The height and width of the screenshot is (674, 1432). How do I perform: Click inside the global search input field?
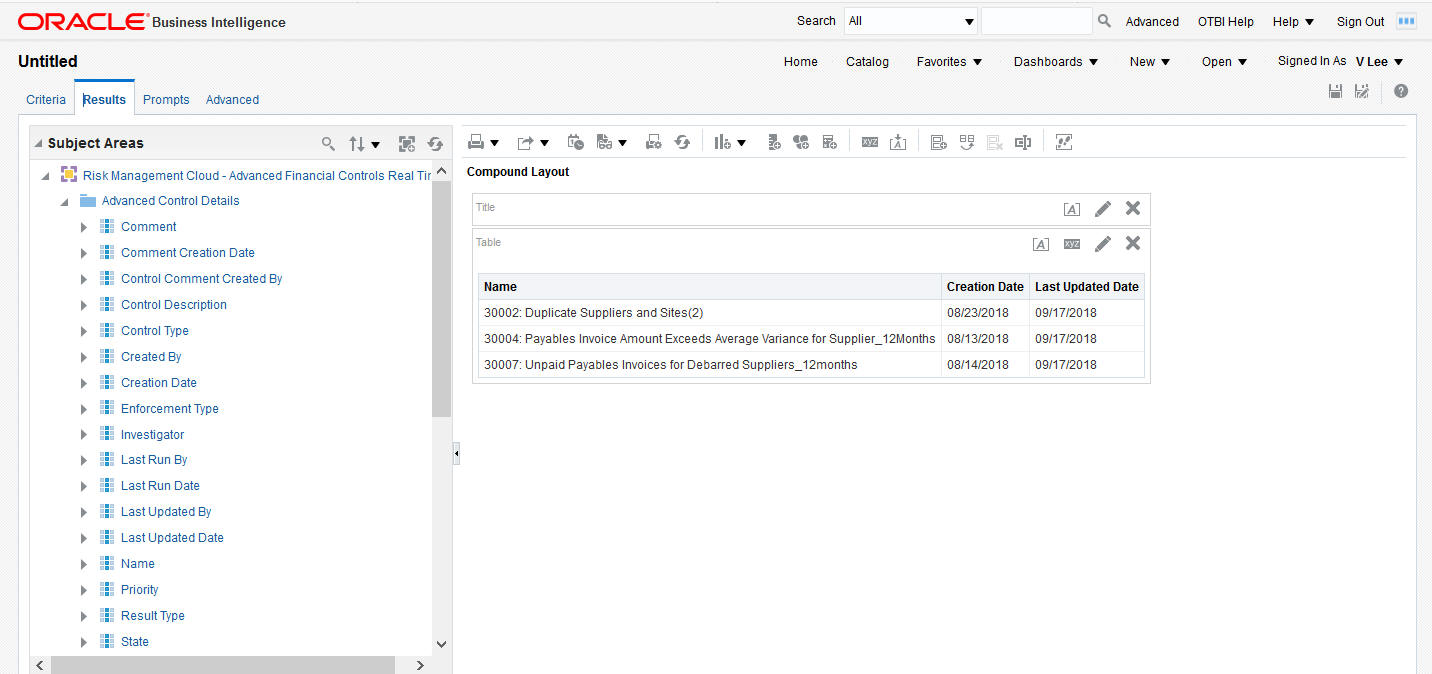click(x=1037, y=20)
